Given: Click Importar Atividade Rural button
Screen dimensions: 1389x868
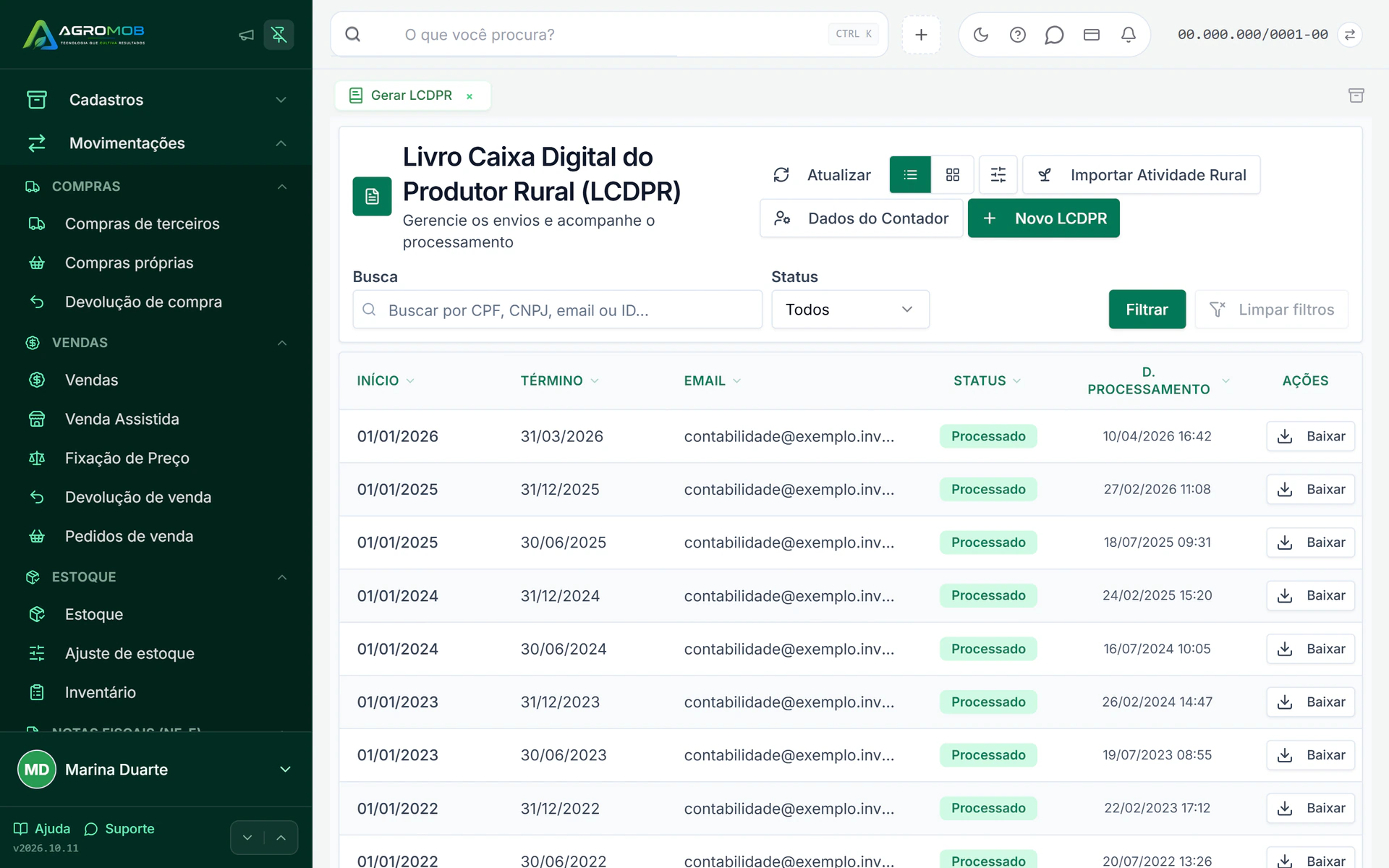Looking at the screenshot, I should 1142,175.
